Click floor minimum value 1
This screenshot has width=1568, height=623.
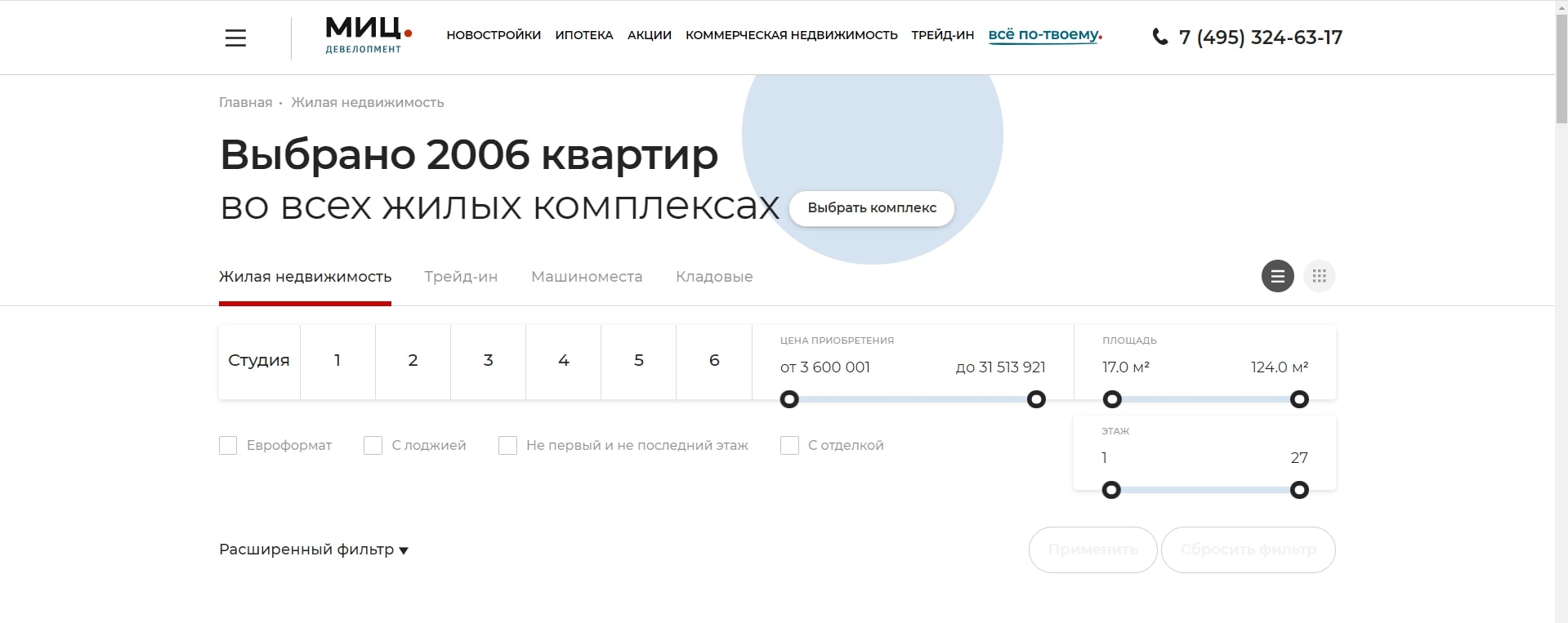[x=1105, y=458]
